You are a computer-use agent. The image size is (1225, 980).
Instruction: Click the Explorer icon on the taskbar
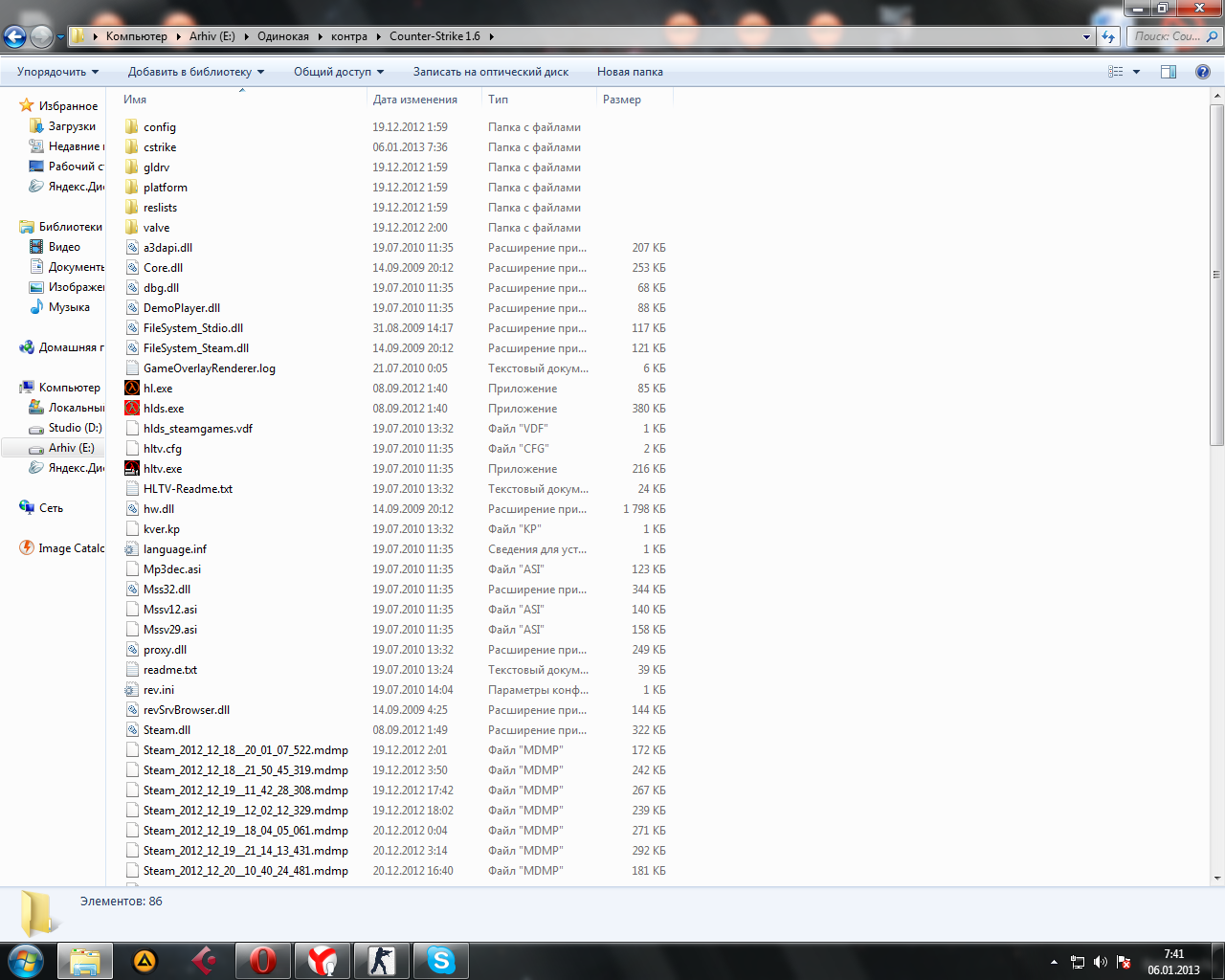tap(85, 961)
